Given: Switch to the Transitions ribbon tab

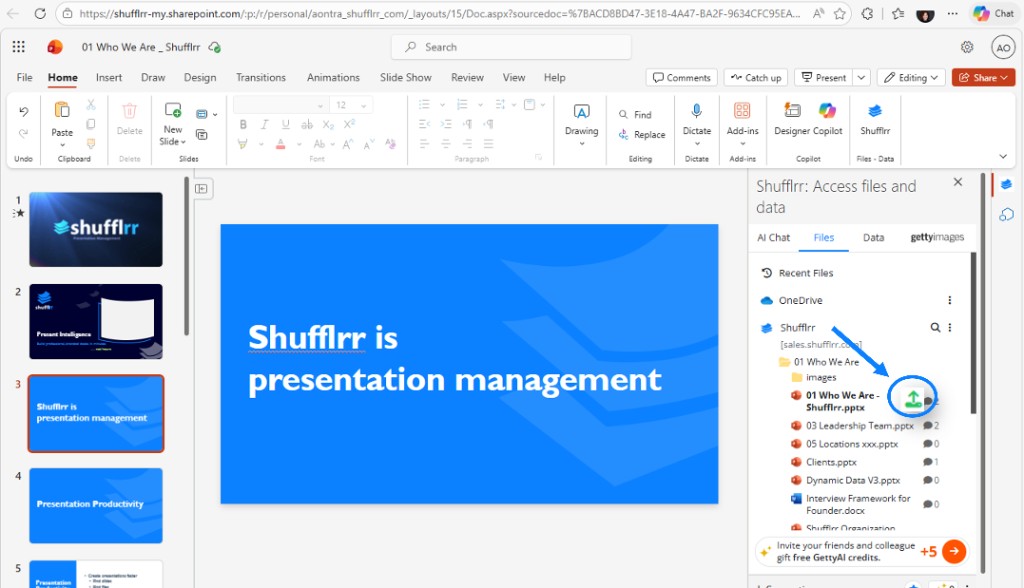Looking at the screenshot, I should (260, 77).
